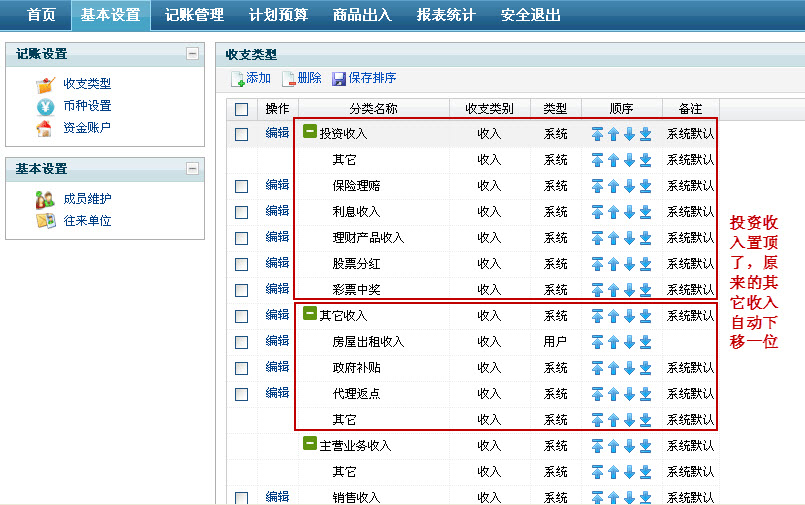Click the 删除 toolbar button

pyautogui.click(x=301, y=79)
